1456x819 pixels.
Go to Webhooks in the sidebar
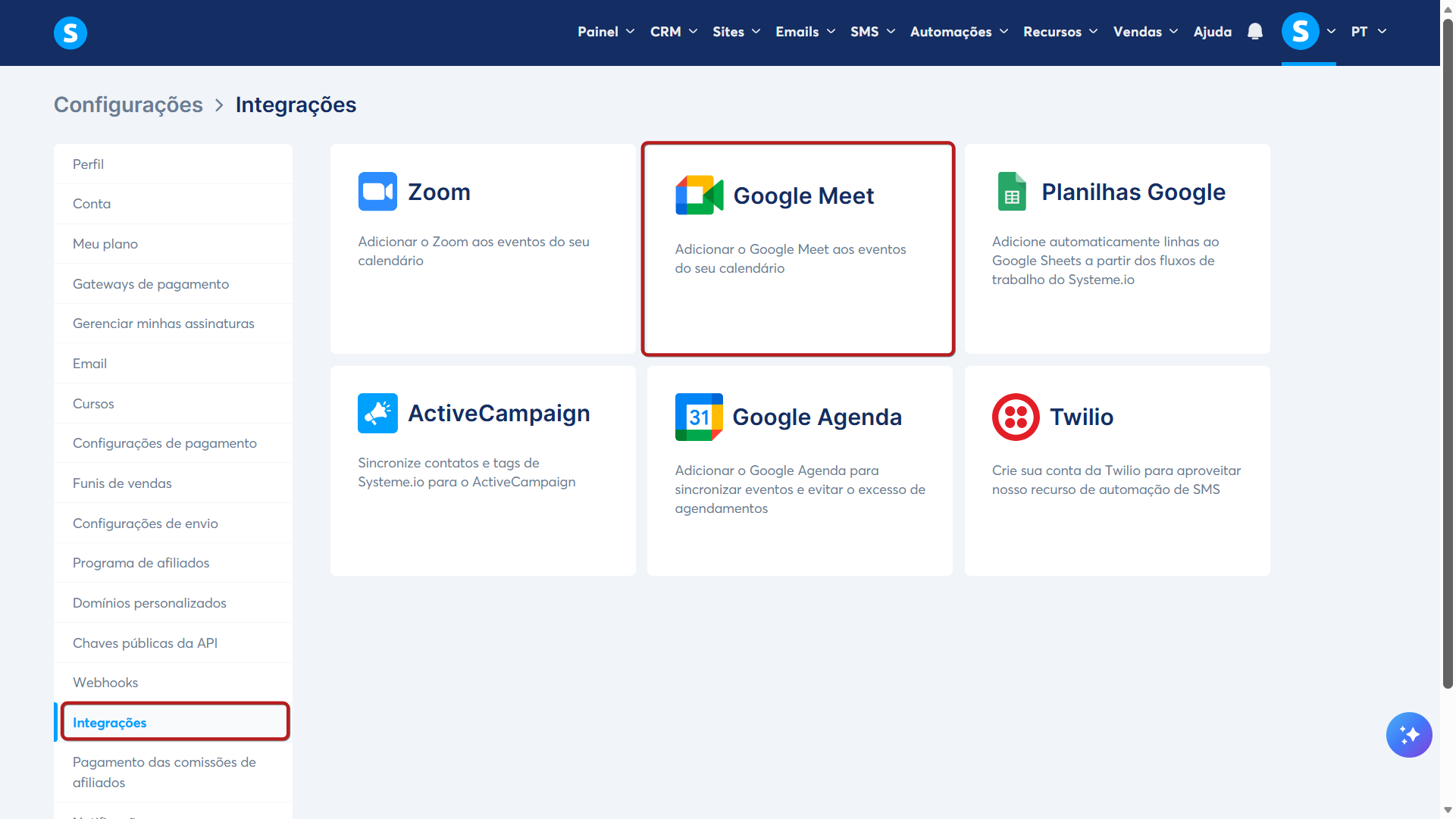pos(105,683)
